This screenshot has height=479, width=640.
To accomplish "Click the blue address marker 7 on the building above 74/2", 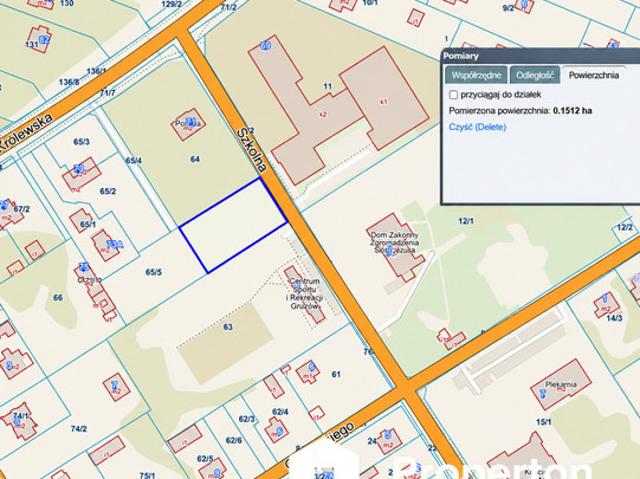I will (115, 384).
